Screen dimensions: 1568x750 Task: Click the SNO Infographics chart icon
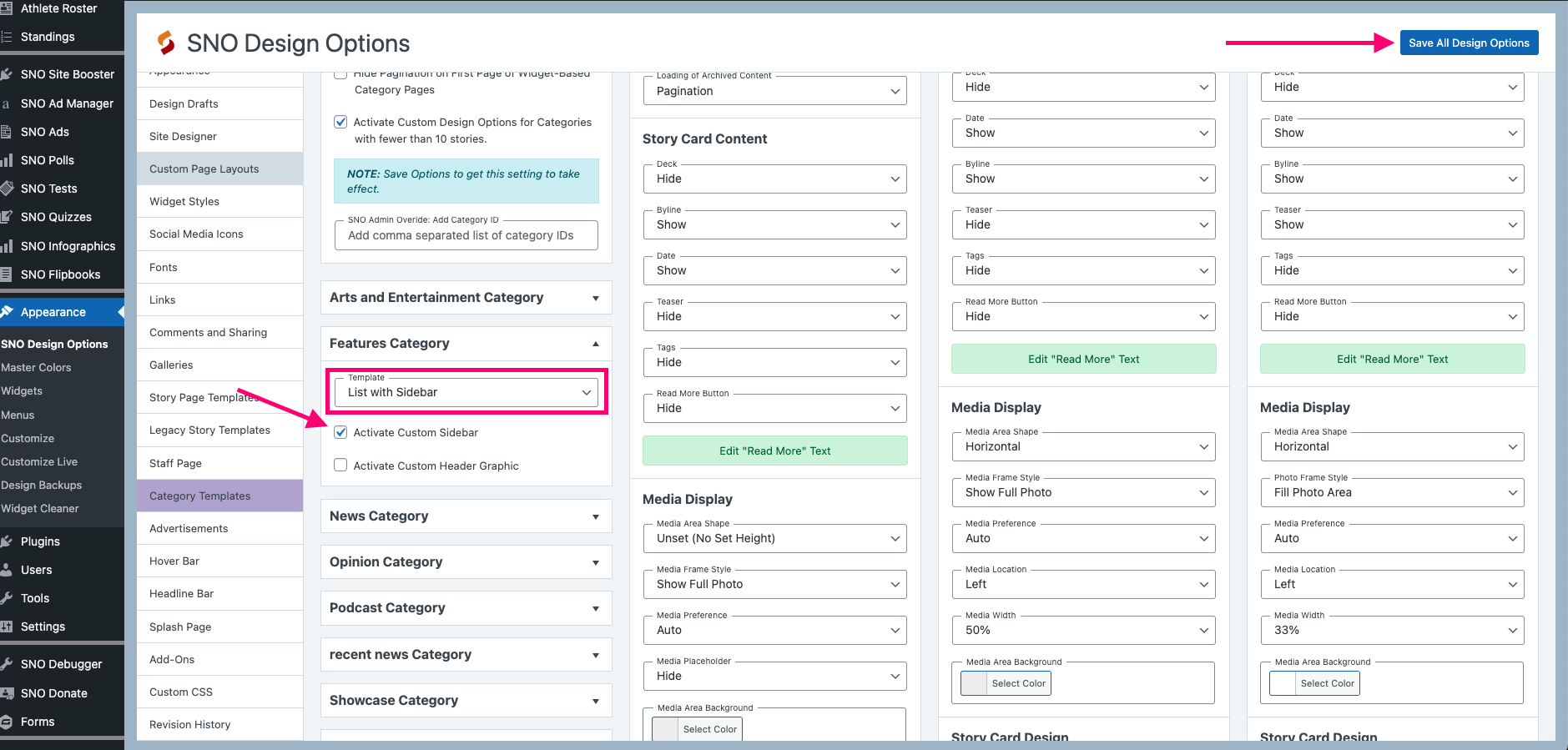7,246
